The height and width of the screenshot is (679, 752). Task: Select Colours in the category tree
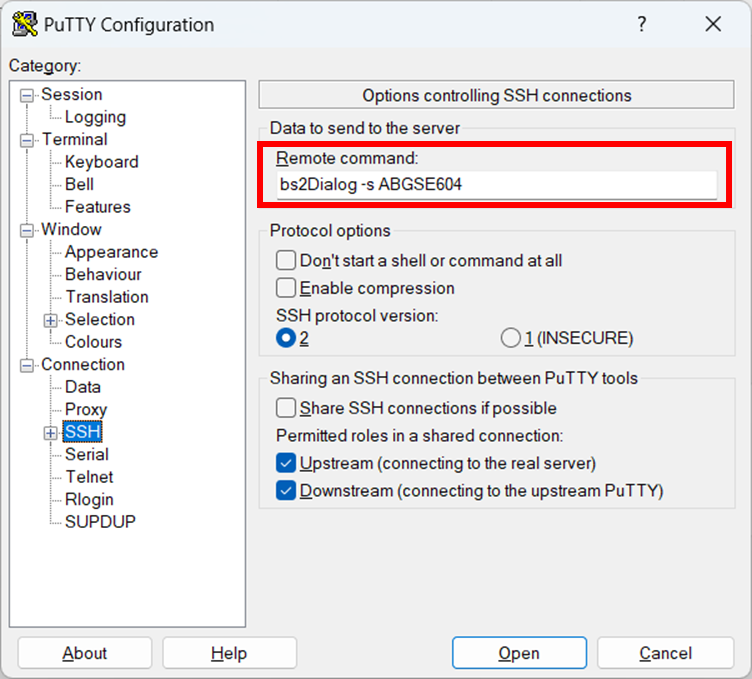tap(93, 342)
